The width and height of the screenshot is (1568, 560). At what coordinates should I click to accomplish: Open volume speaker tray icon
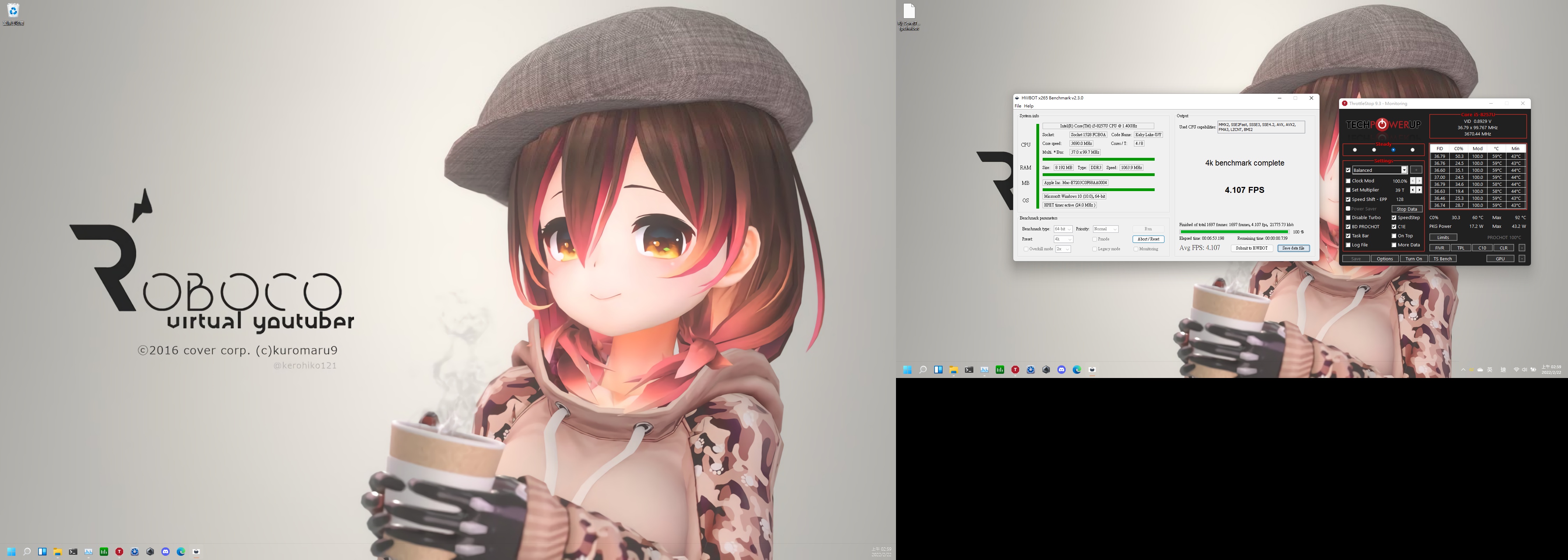tap(1524, 370)
